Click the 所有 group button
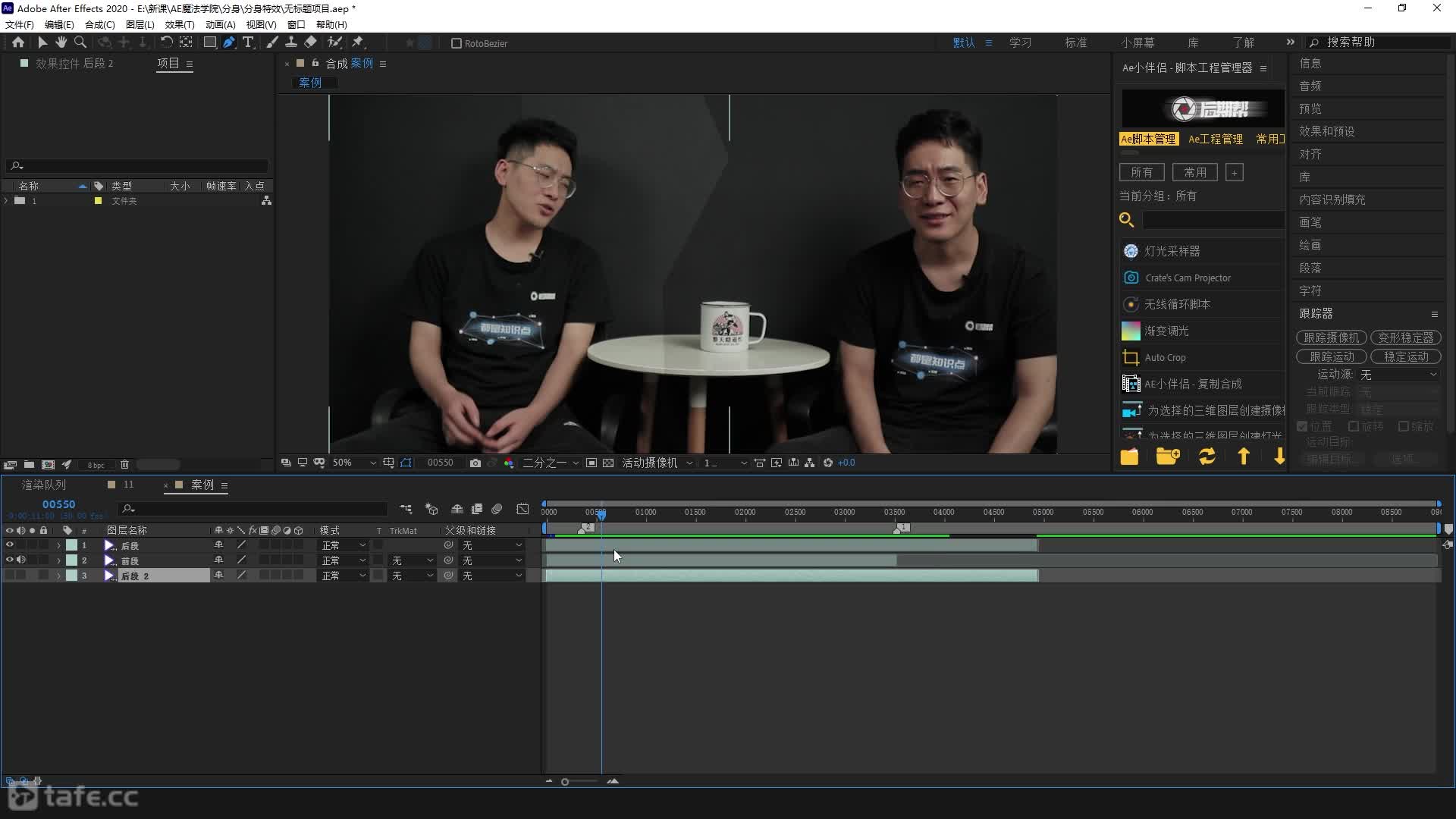The image size is (1456, 819). (x=1142, y=172)
